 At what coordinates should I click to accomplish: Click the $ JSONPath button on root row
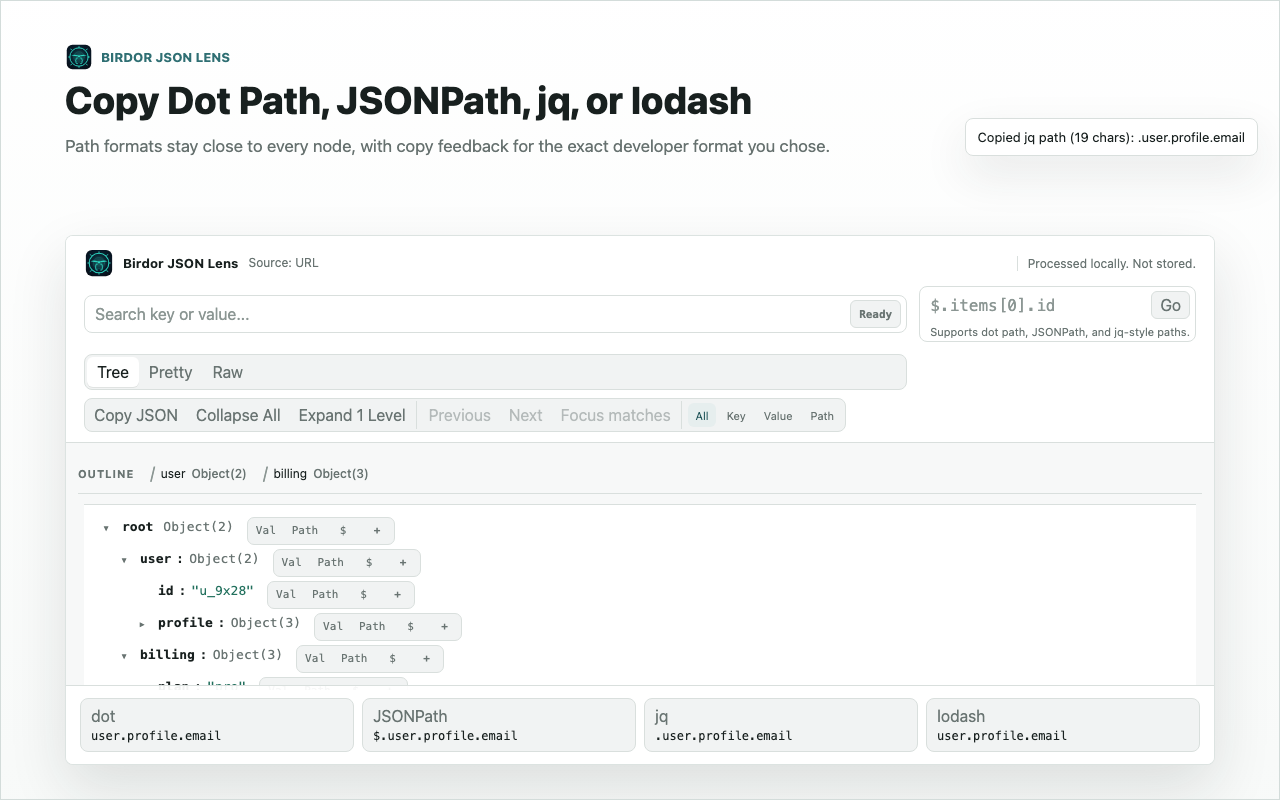[343, 530]
